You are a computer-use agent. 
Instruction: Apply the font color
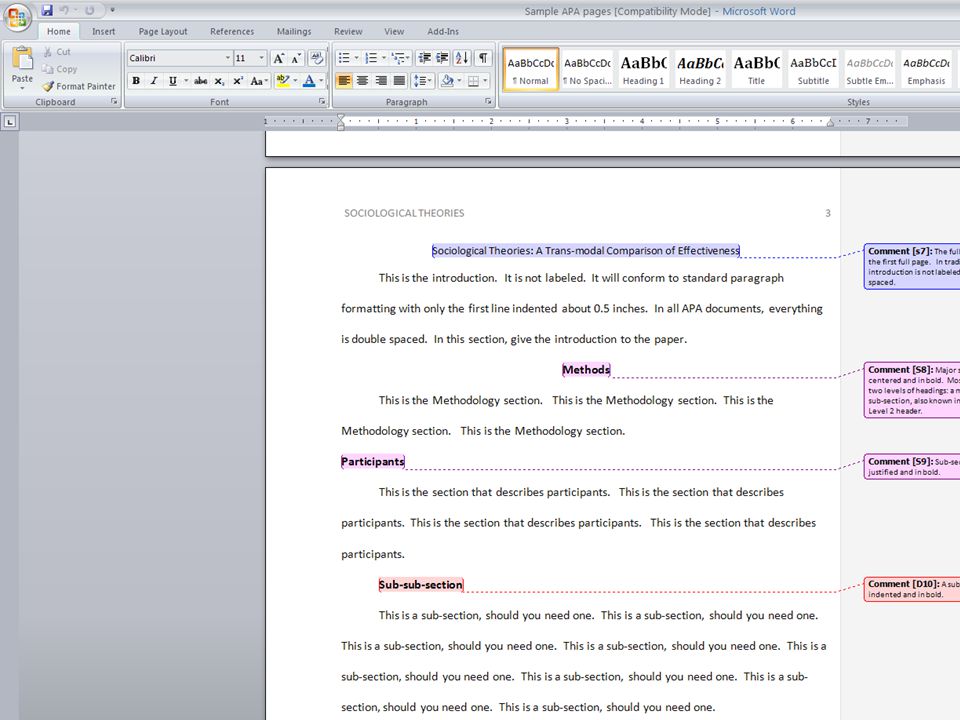[x=309, y=81]
